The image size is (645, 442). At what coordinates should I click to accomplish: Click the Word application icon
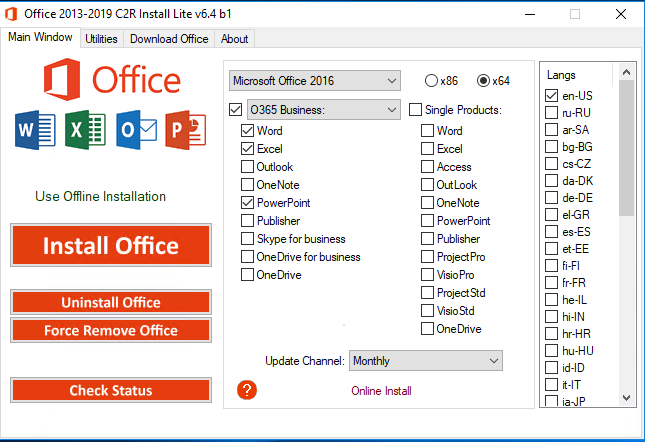35,130
